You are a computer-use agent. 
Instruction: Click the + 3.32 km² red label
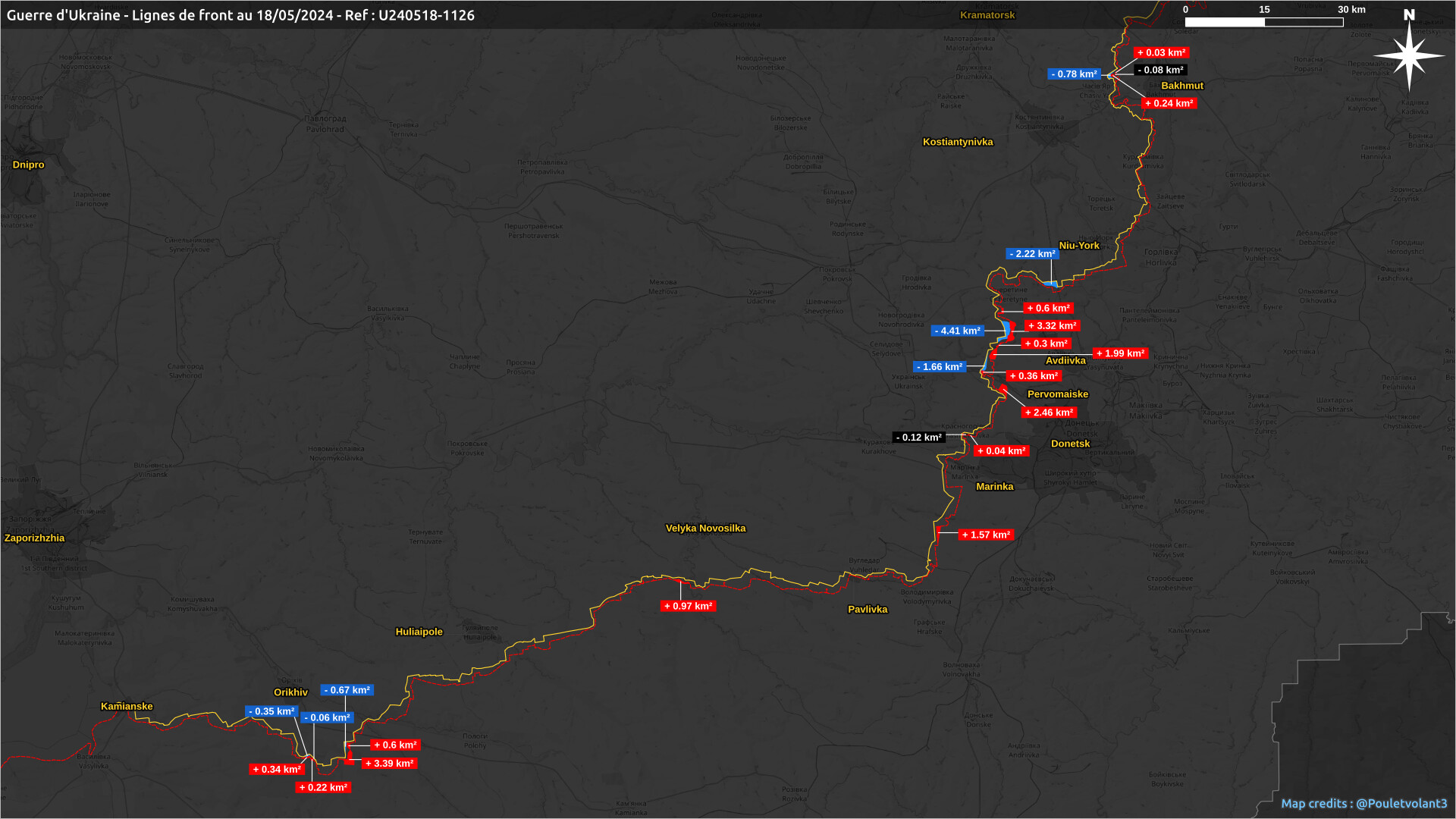pos(1052,326)
